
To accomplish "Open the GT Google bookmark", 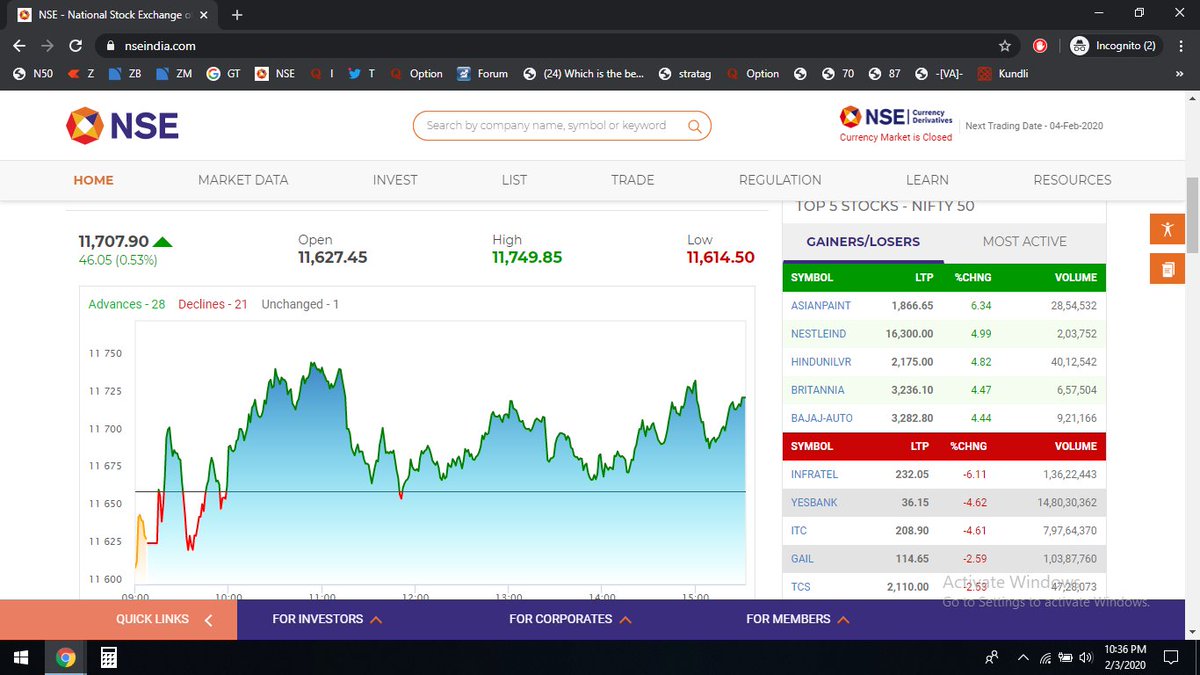I will (223, 73).
